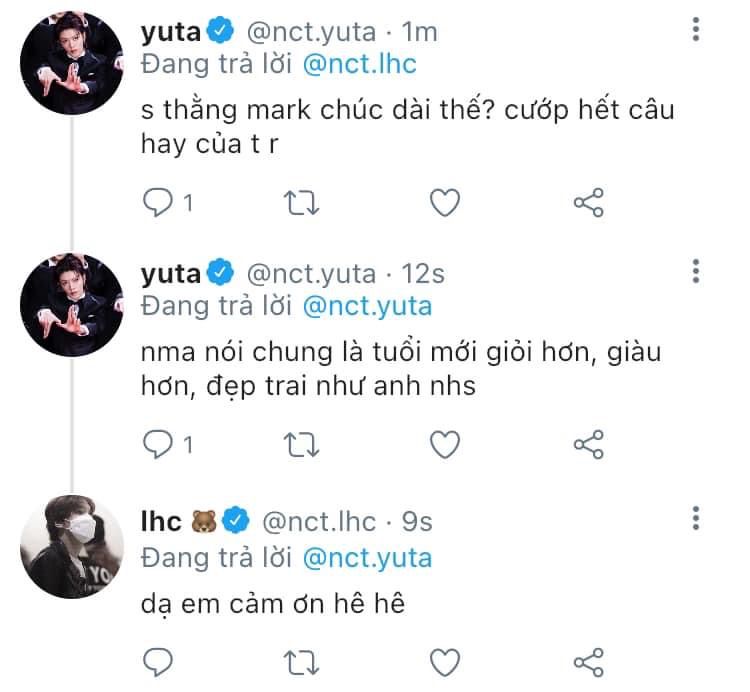The image size is (750, 692).
Task: Retweet lhc's 9s tweet
Action: tap(301, 662)
